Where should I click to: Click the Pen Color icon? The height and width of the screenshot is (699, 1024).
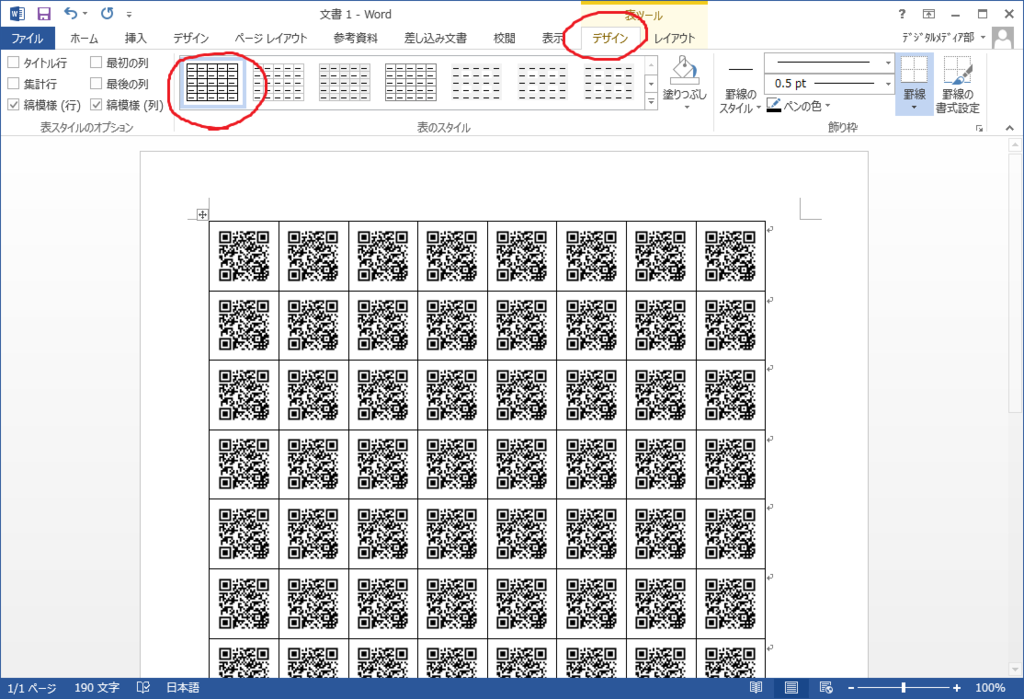point(774,105)
